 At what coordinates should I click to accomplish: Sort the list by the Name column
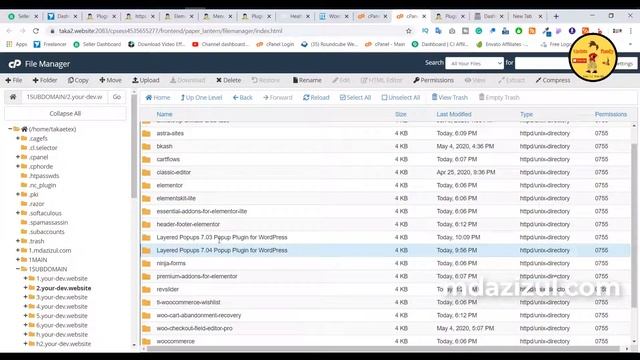coord(164,114)
